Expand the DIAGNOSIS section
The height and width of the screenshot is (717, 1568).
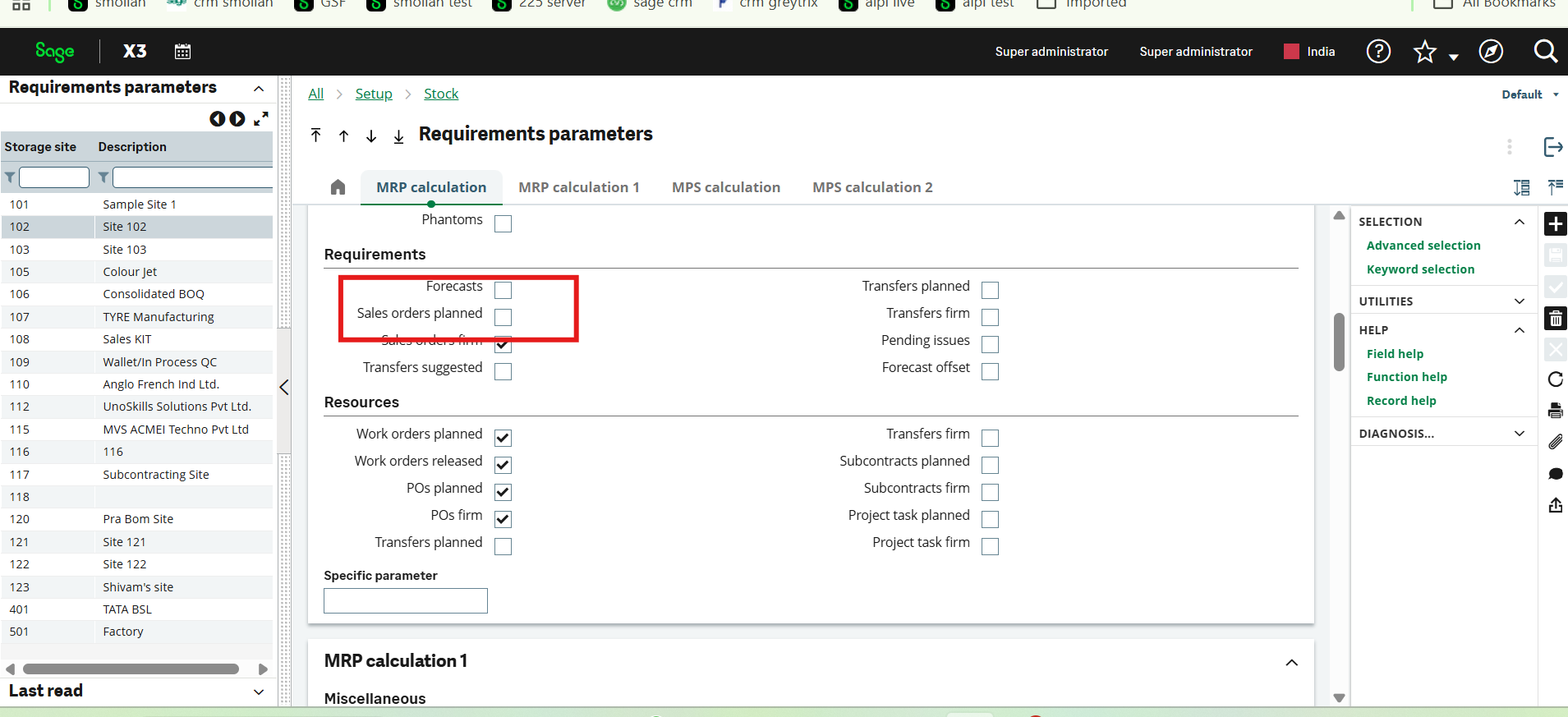1520,434
